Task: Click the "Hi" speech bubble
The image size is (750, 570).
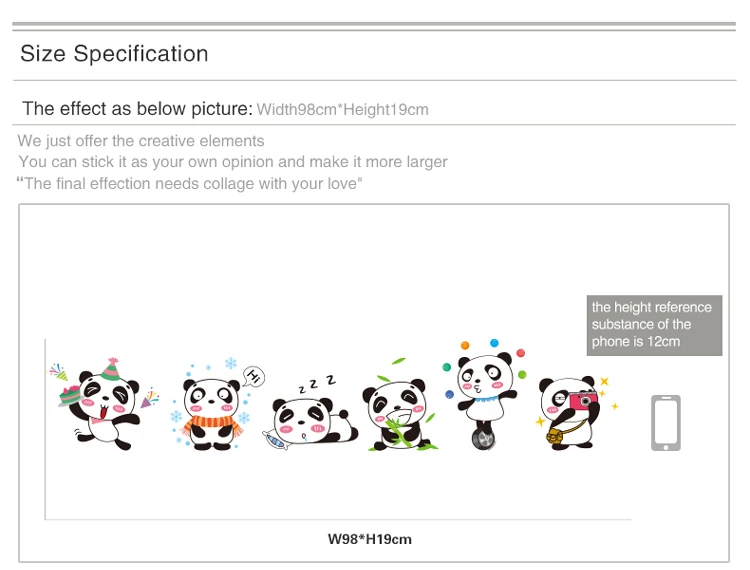Action: click(254, 376)
